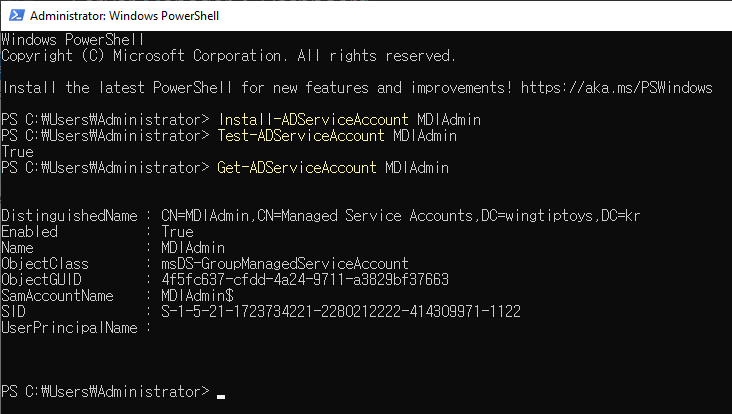Click at the blinking cursor prompt
Image resolution: width=732 pixels, height=414 pixels.
click(x=221, y=396)
